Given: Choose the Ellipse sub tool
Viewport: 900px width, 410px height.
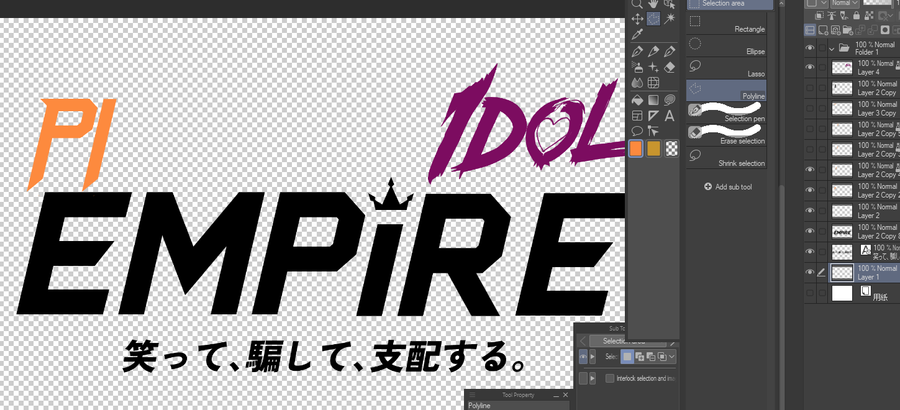Looking at the screenshot, I should click(x=727, y=46).
